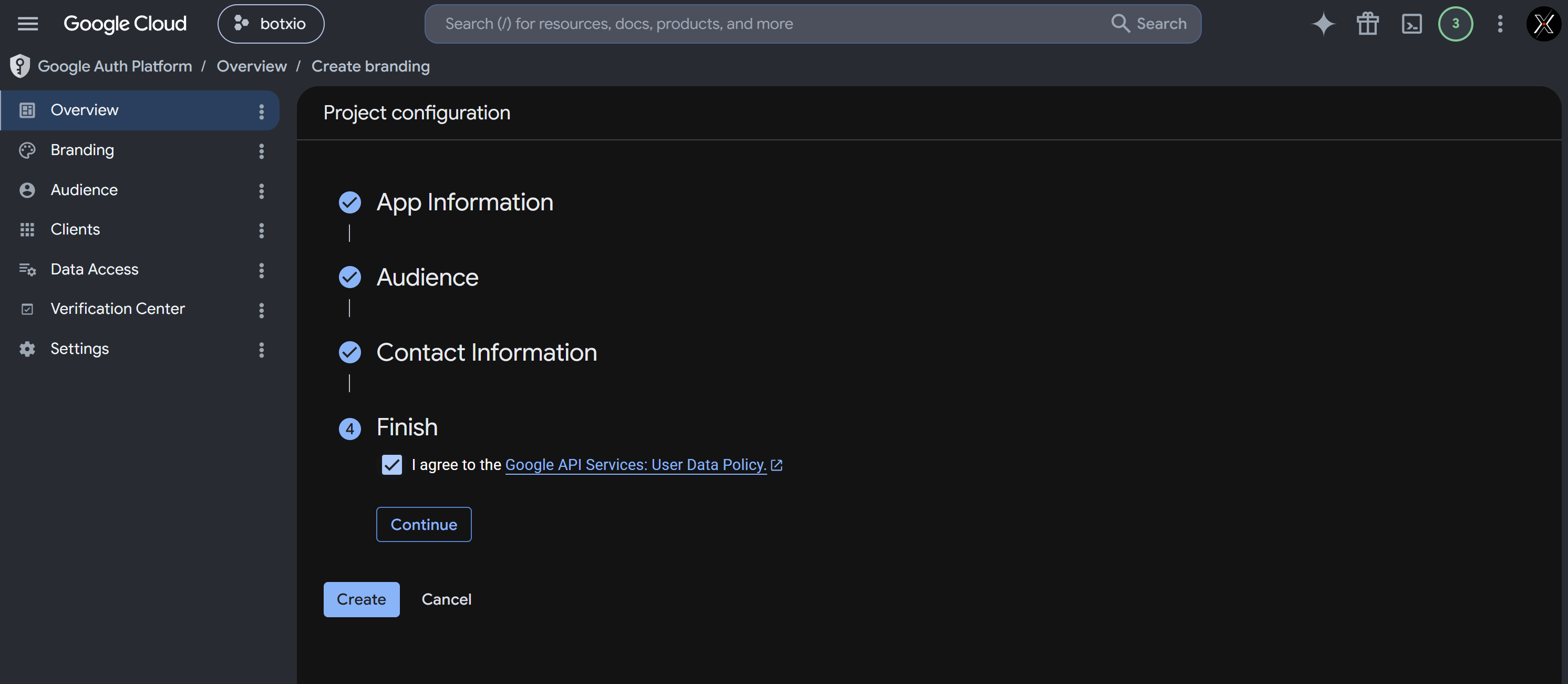Viewport: 1568px width, 684px height.
Task: Activate Cloud Shell terminal icon
Action: click(1411, 24)
